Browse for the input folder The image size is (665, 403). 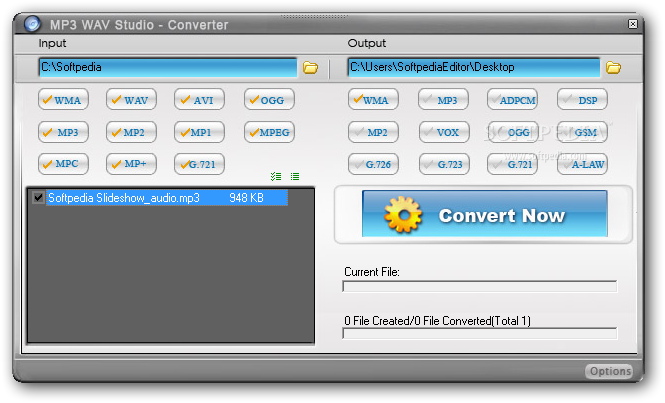click(x=310, y=67)
